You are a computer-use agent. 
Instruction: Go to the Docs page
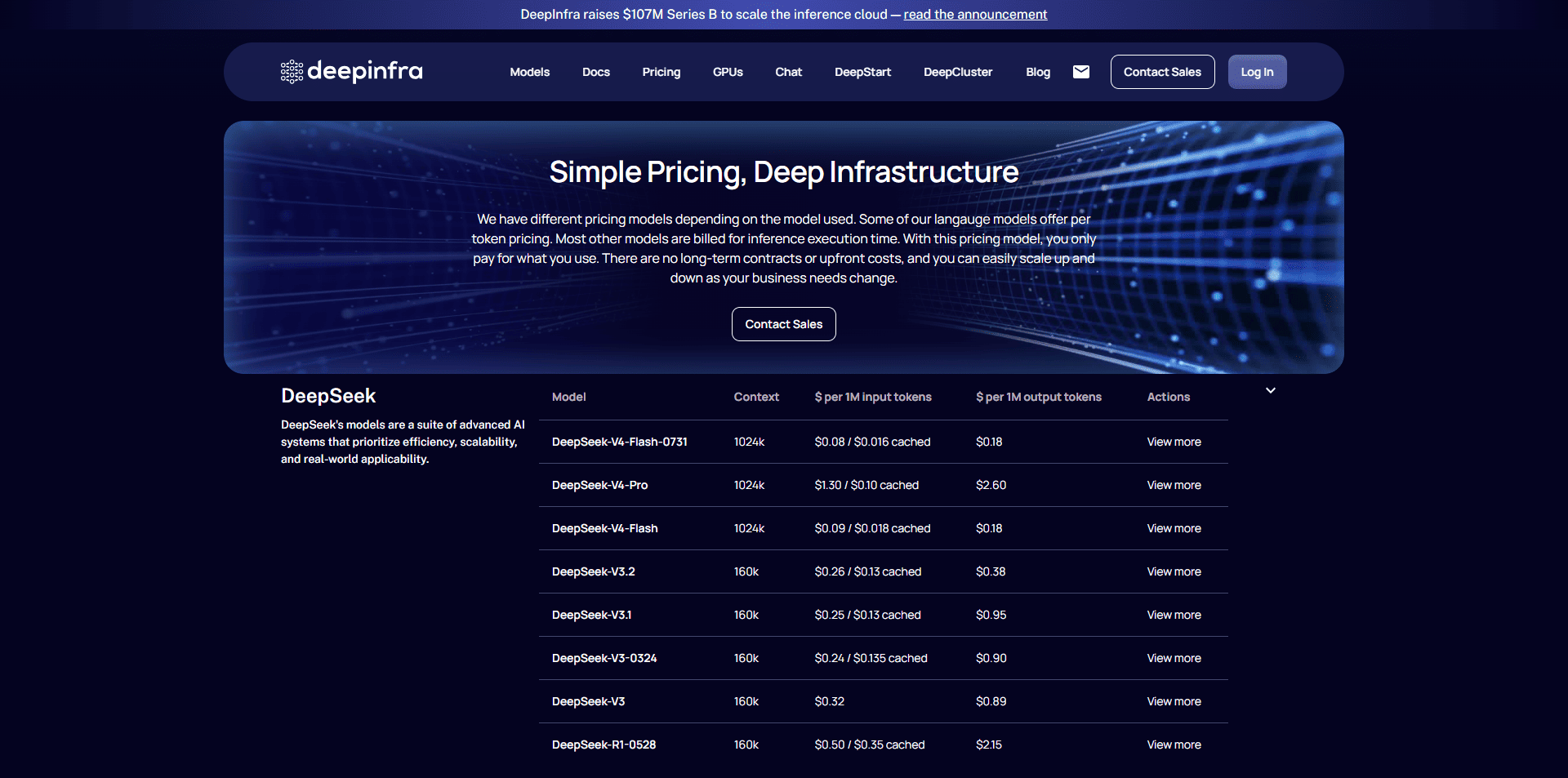[x=596, y=72]
